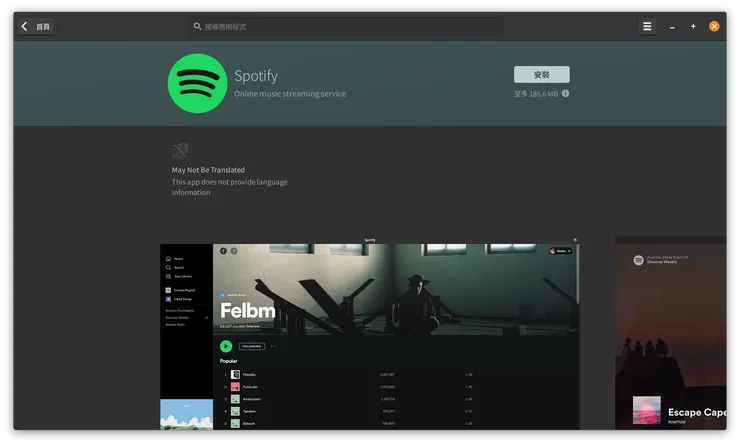This screenshot has width=740, height=445.
Task: Show download size info icon
Action: [x=565, y=93]
